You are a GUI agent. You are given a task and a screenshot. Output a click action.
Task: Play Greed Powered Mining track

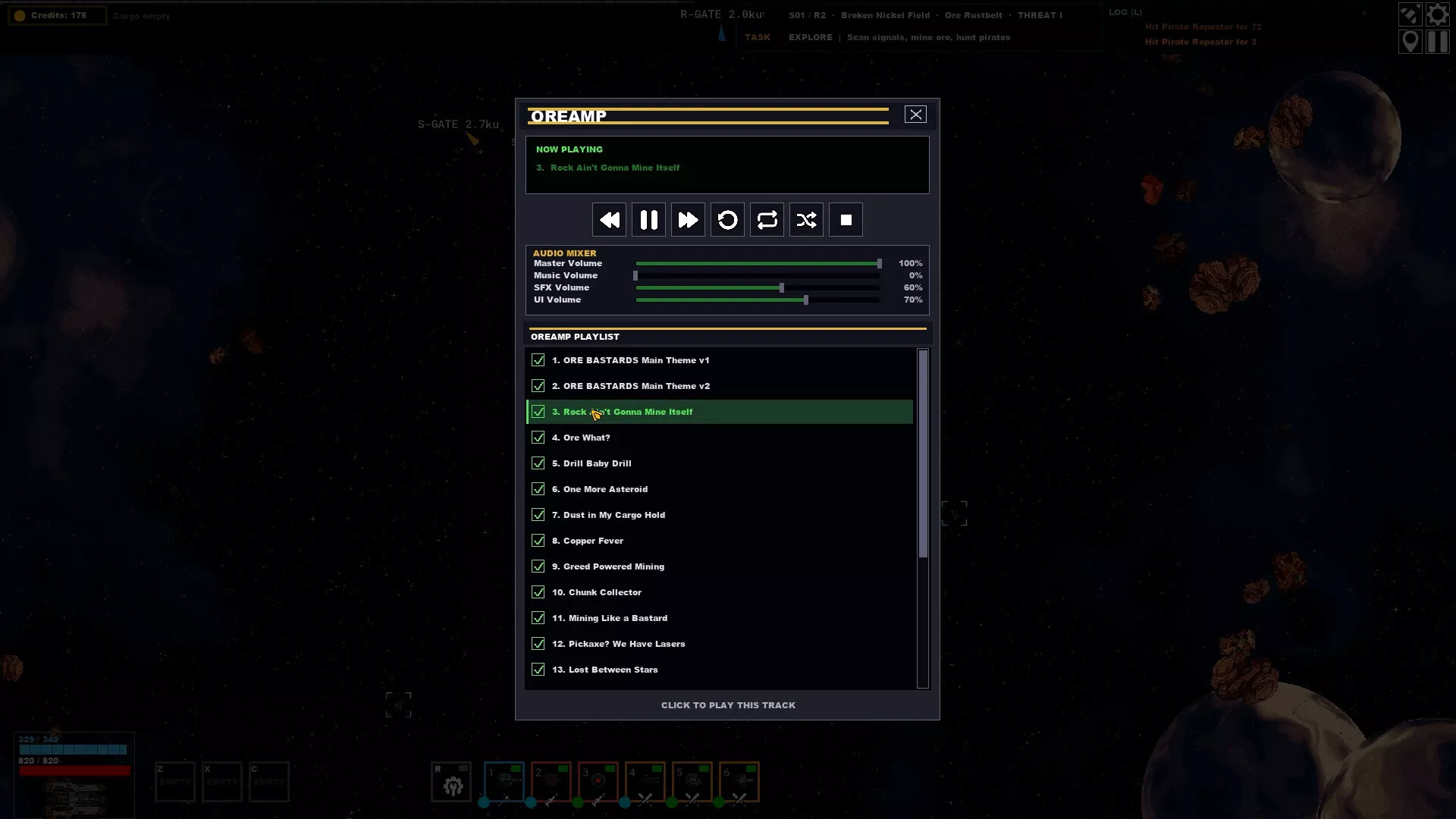coord(720,566)
